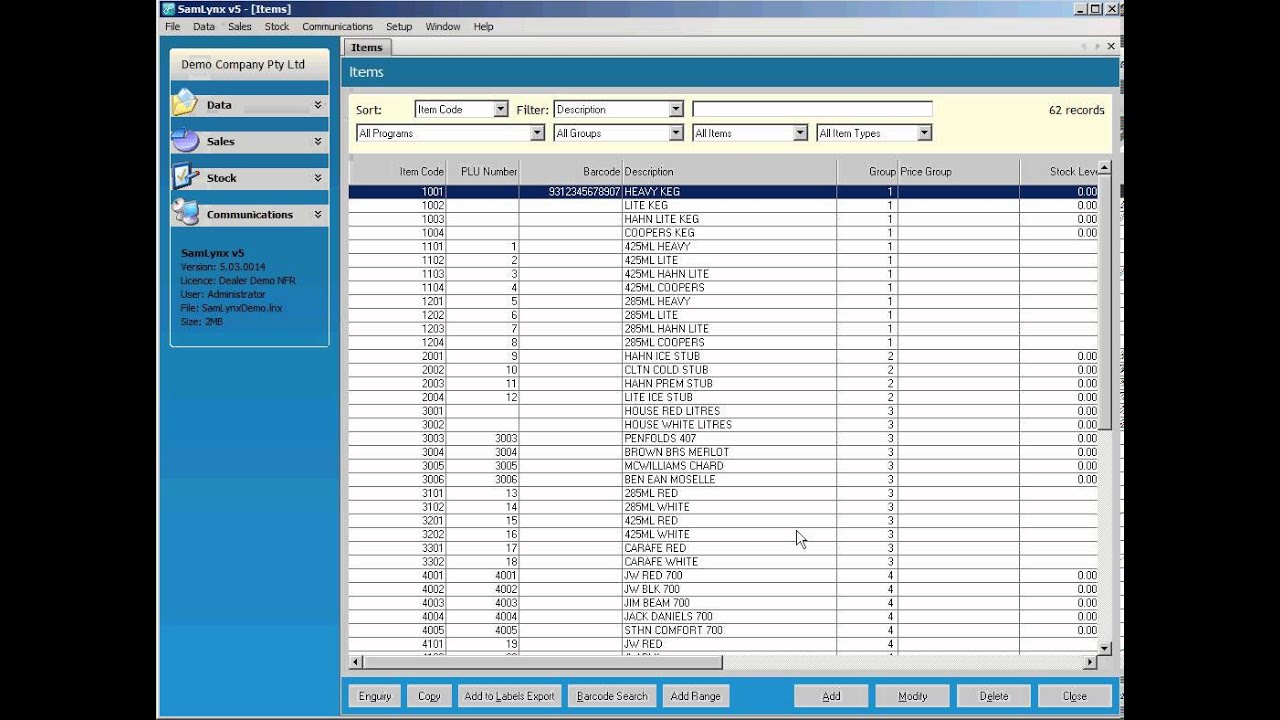The height and width of the screenshot is (720, 1280).
Task: Click the Item Code column header
Action: (x=398, y=172)
